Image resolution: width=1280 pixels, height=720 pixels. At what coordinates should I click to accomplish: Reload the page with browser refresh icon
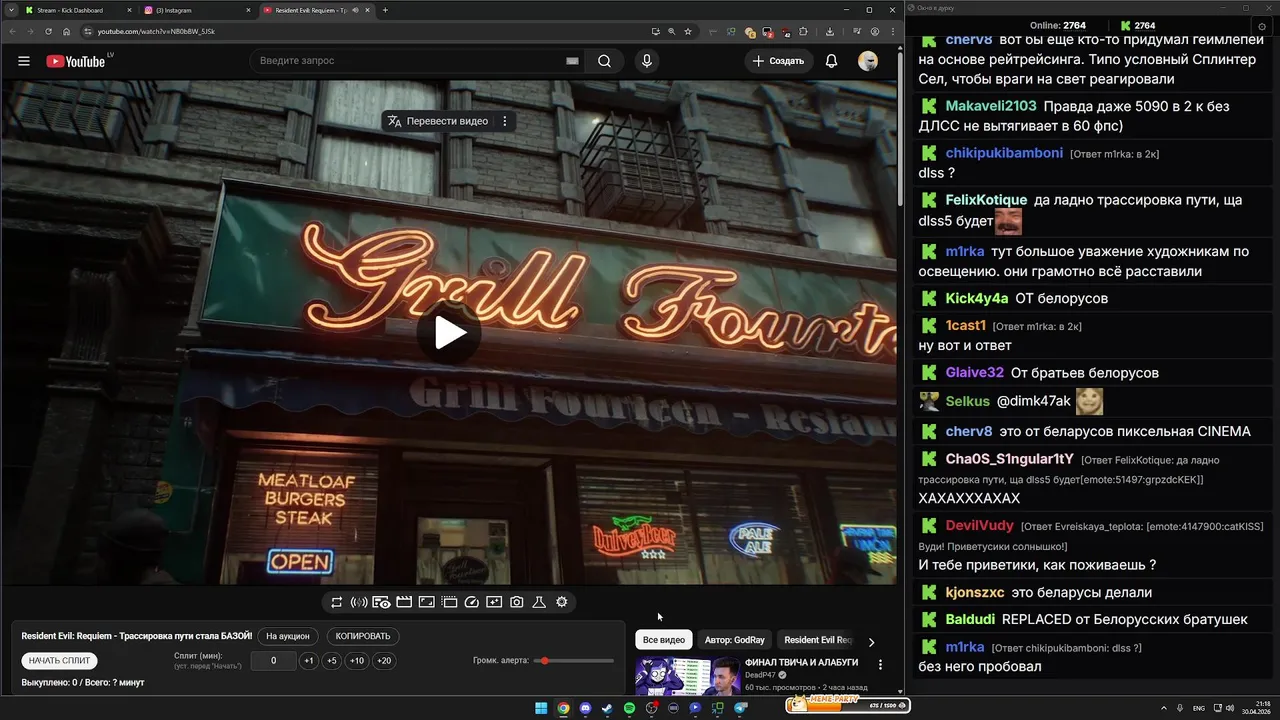pos(48,31)
